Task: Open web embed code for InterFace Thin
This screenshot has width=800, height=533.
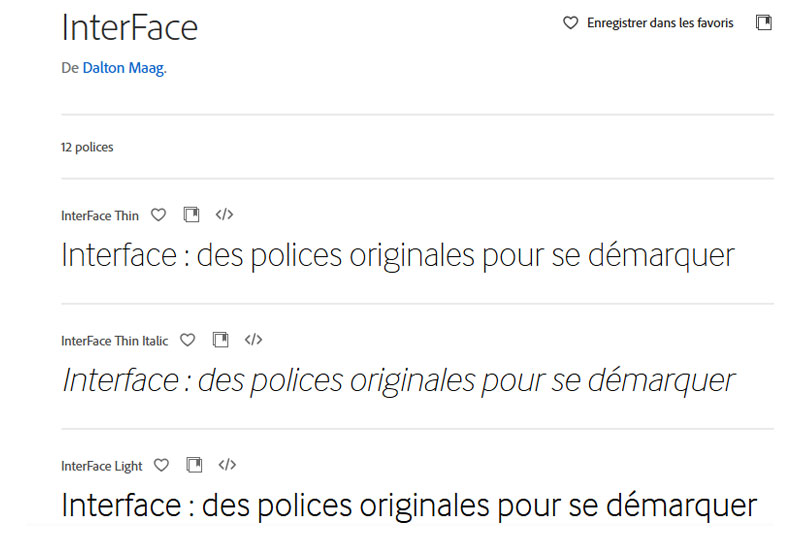Action: [224, 215]
